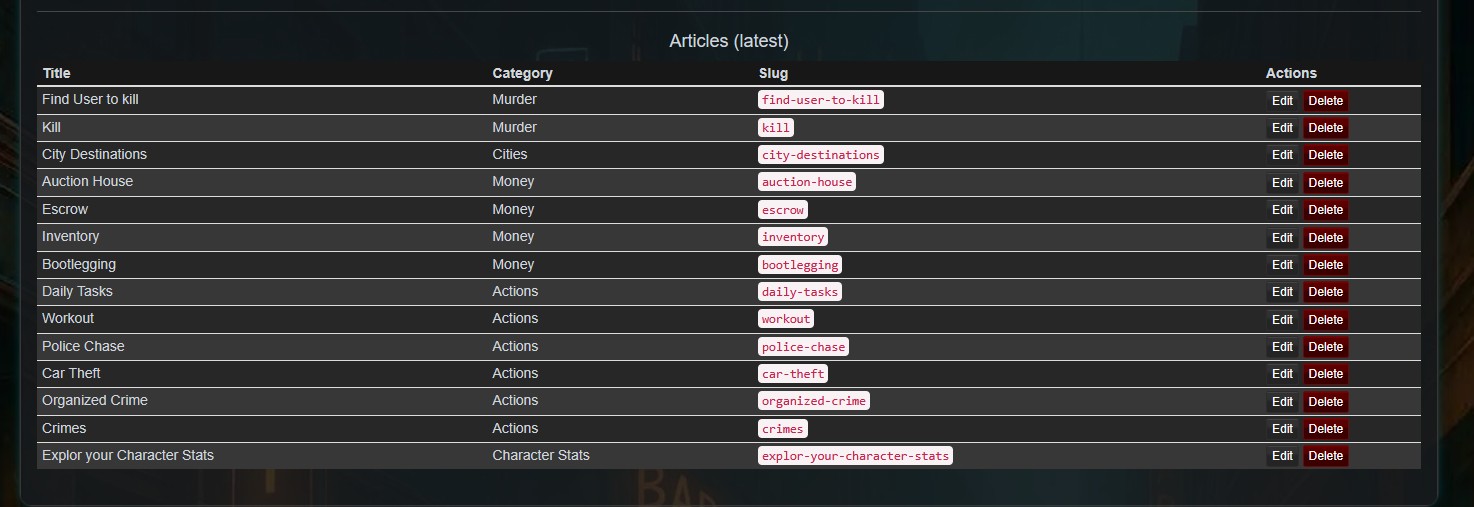Edit the Car Theft article
This screenshot has height=507, width=1474.
click(x=1282, y=374)
